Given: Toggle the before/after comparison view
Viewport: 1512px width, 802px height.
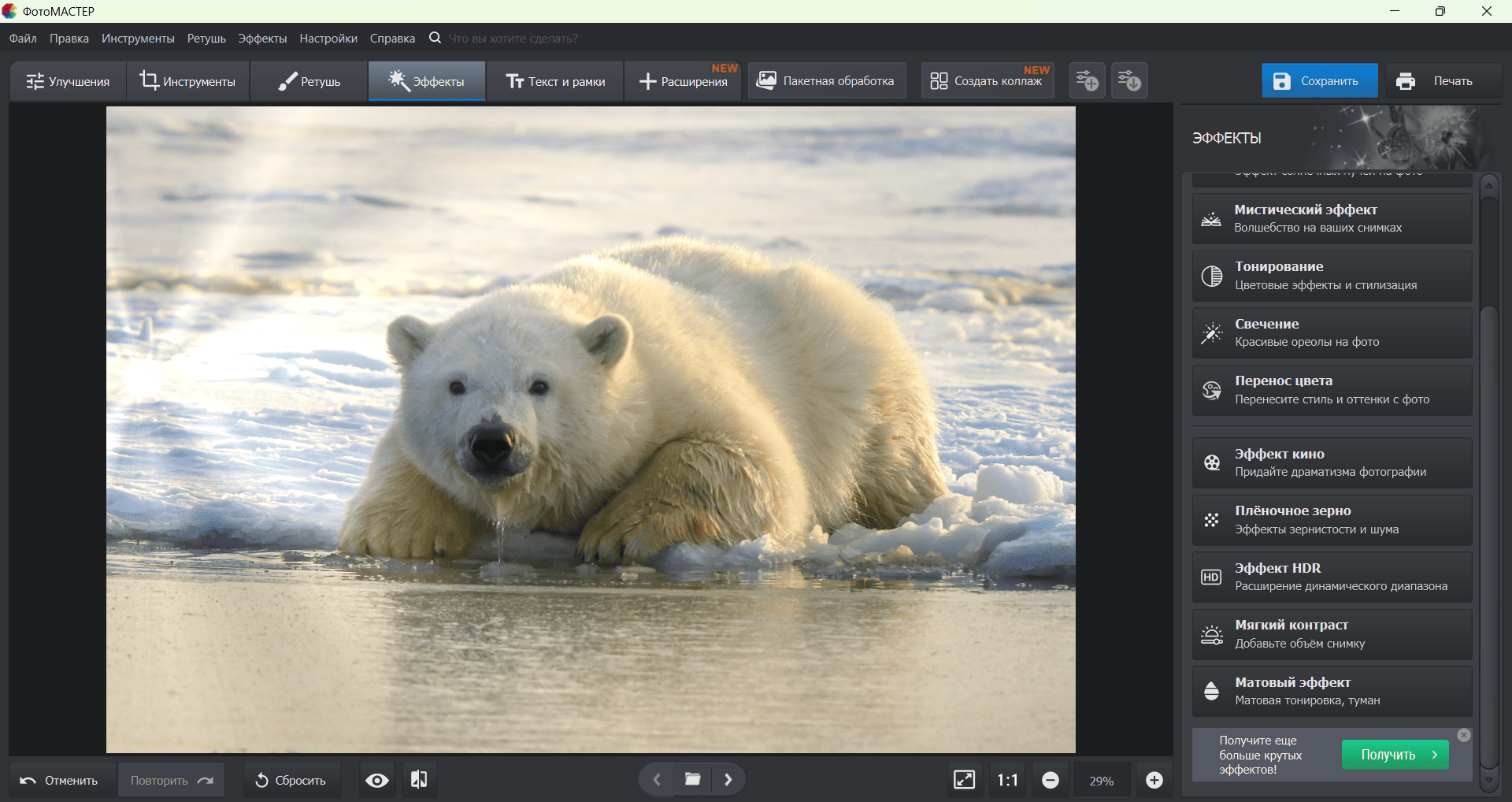Looking at the screenshot, I should pos(419,780).
